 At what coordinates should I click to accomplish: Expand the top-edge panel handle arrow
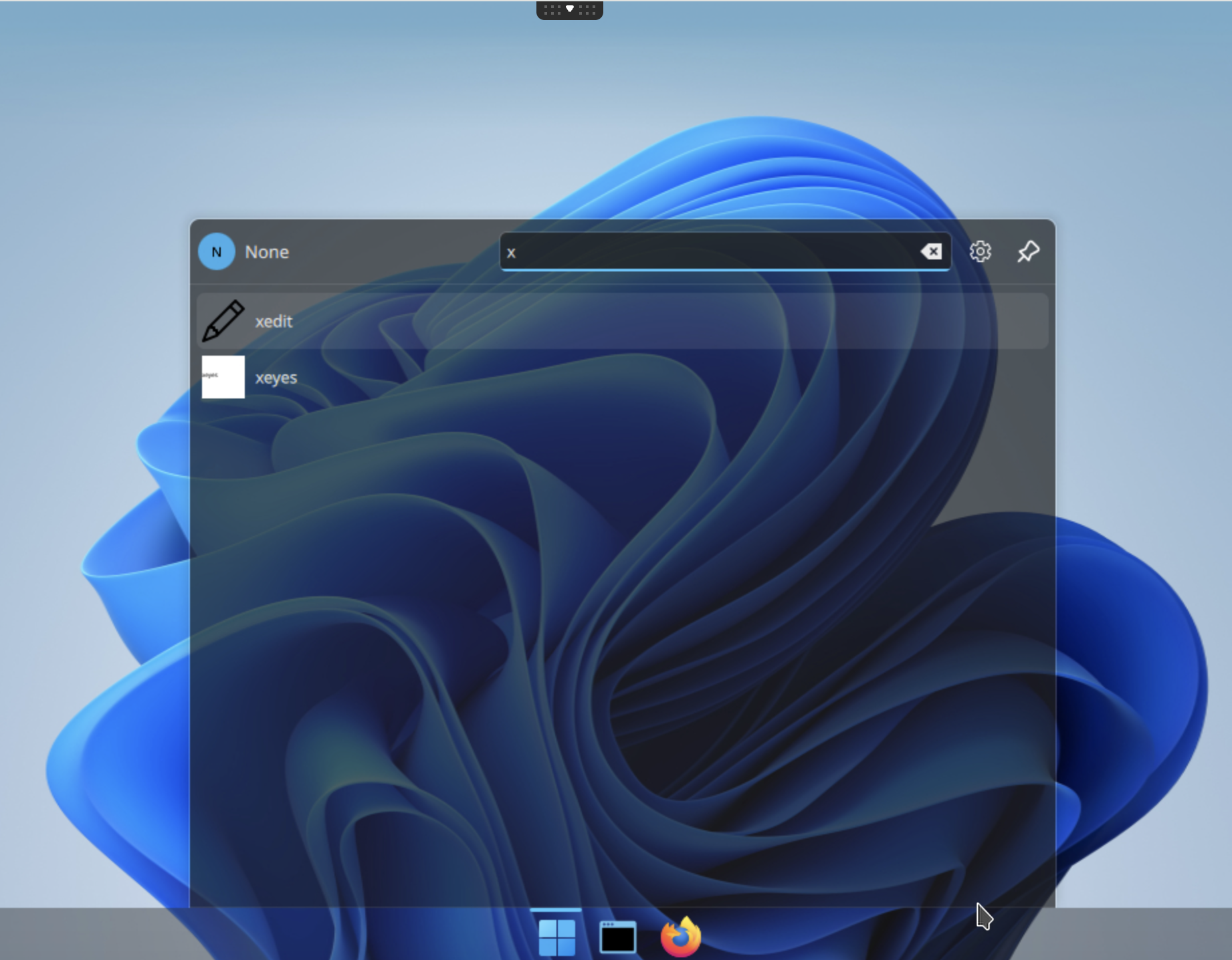pos(570,9)
